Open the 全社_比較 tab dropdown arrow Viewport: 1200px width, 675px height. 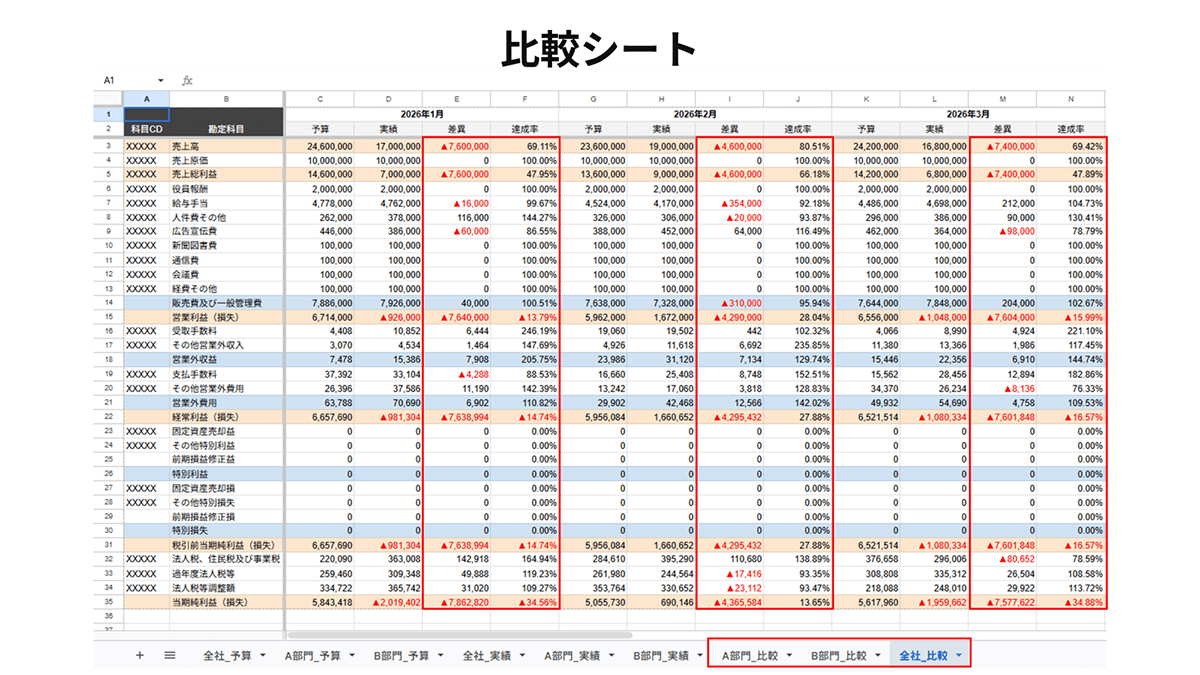coord(959,656)
